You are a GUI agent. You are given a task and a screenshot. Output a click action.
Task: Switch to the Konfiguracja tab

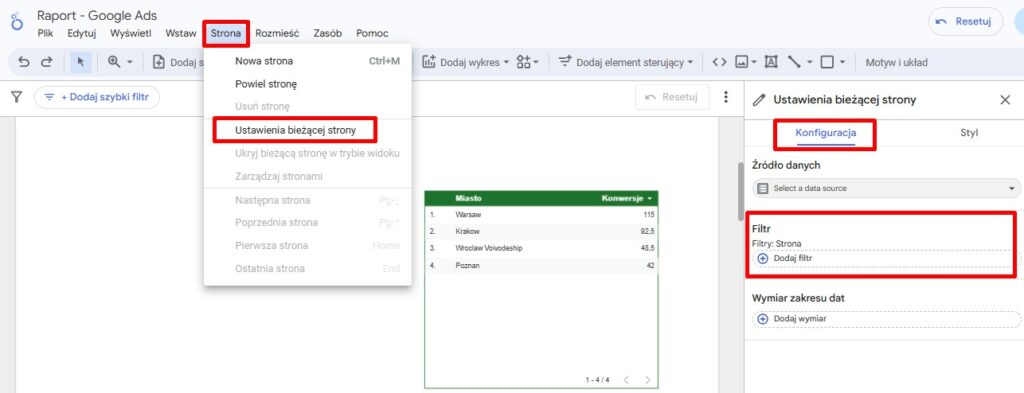point(825,133)
